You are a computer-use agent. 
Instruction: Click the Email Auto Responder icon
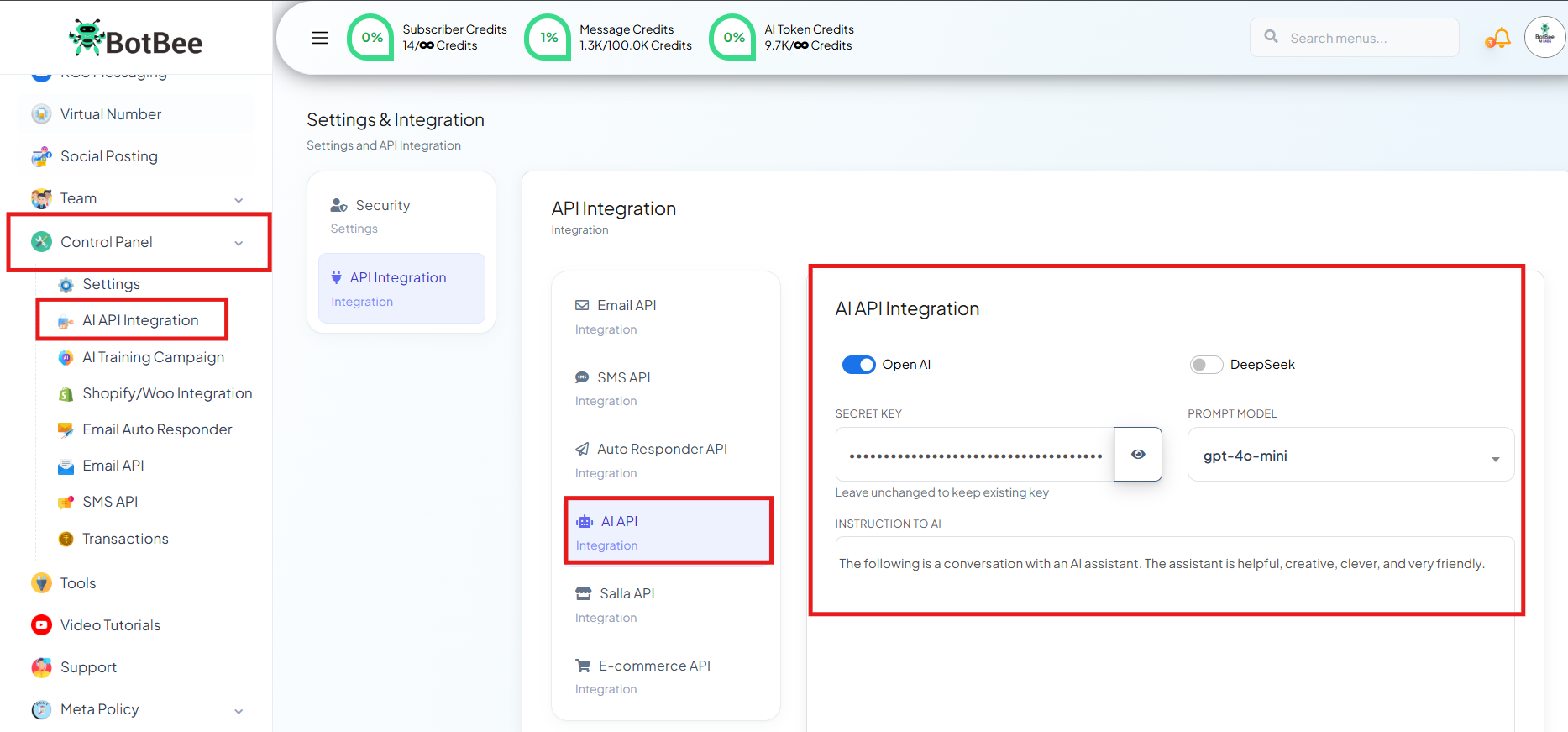(x=66, y=429)
